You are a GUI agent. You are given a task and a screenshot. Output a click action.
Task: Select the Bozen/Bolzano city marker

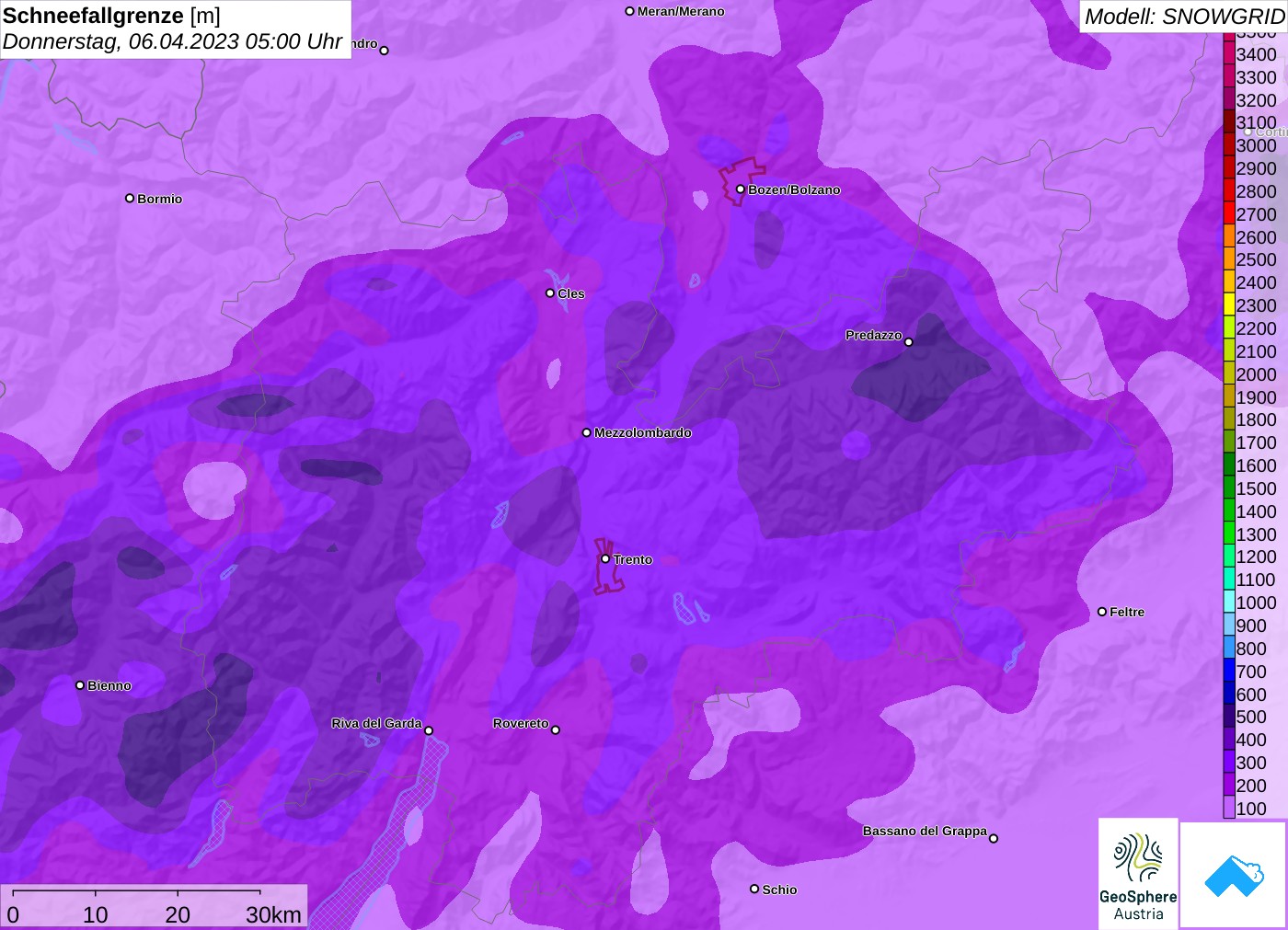point(741,189)
